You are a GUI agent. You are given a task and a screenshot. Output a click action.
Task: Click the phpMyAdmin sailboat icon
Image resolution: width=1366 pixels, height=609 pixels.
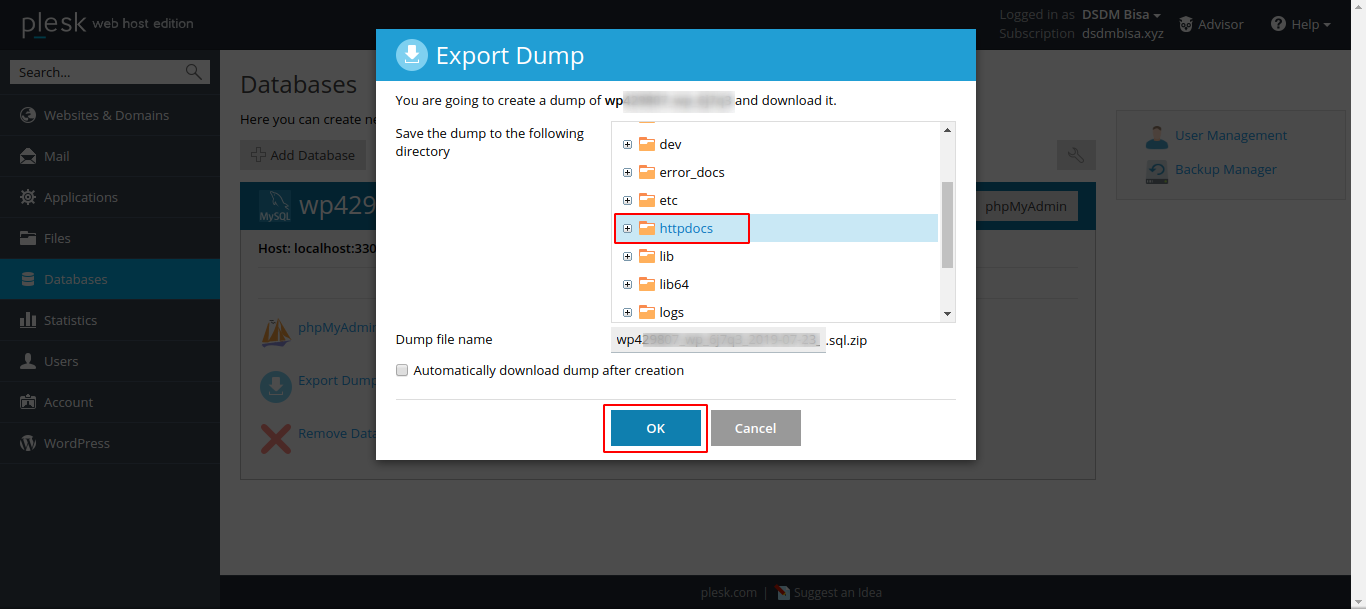276,332
